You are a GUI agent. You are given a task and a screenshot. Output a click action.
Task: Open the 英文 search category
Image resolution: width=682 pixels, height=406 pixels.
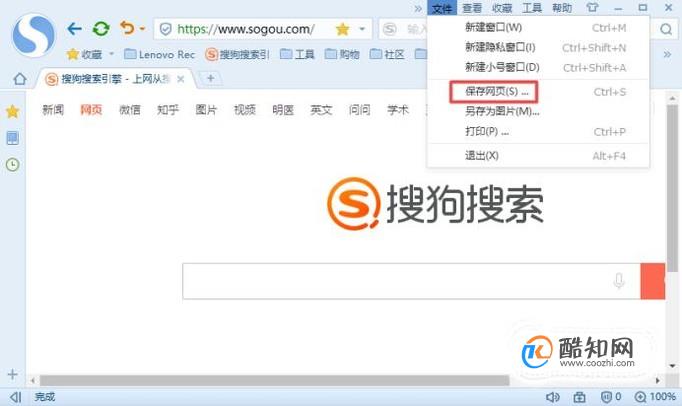pos(321,110)
